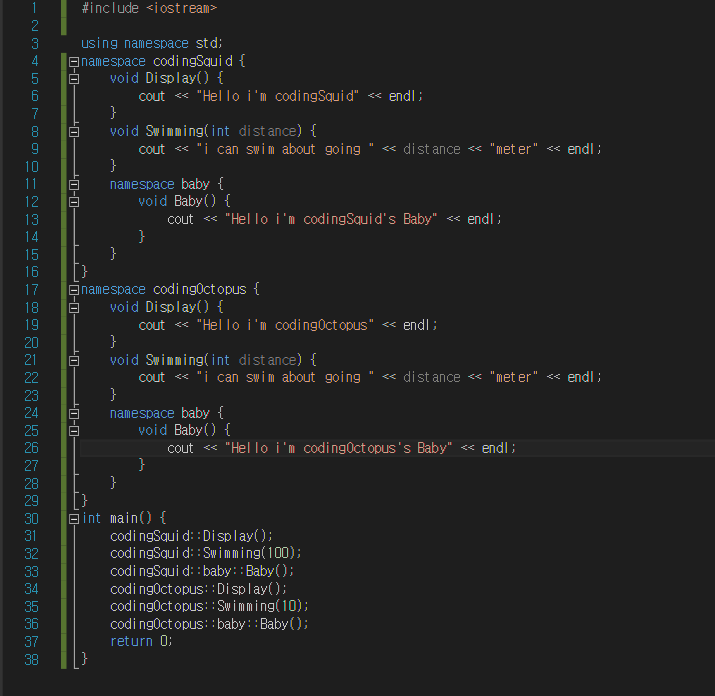Click string "Hello i'm codingOctopus" on line 19

pyautogui.click(x=285, y=325)
